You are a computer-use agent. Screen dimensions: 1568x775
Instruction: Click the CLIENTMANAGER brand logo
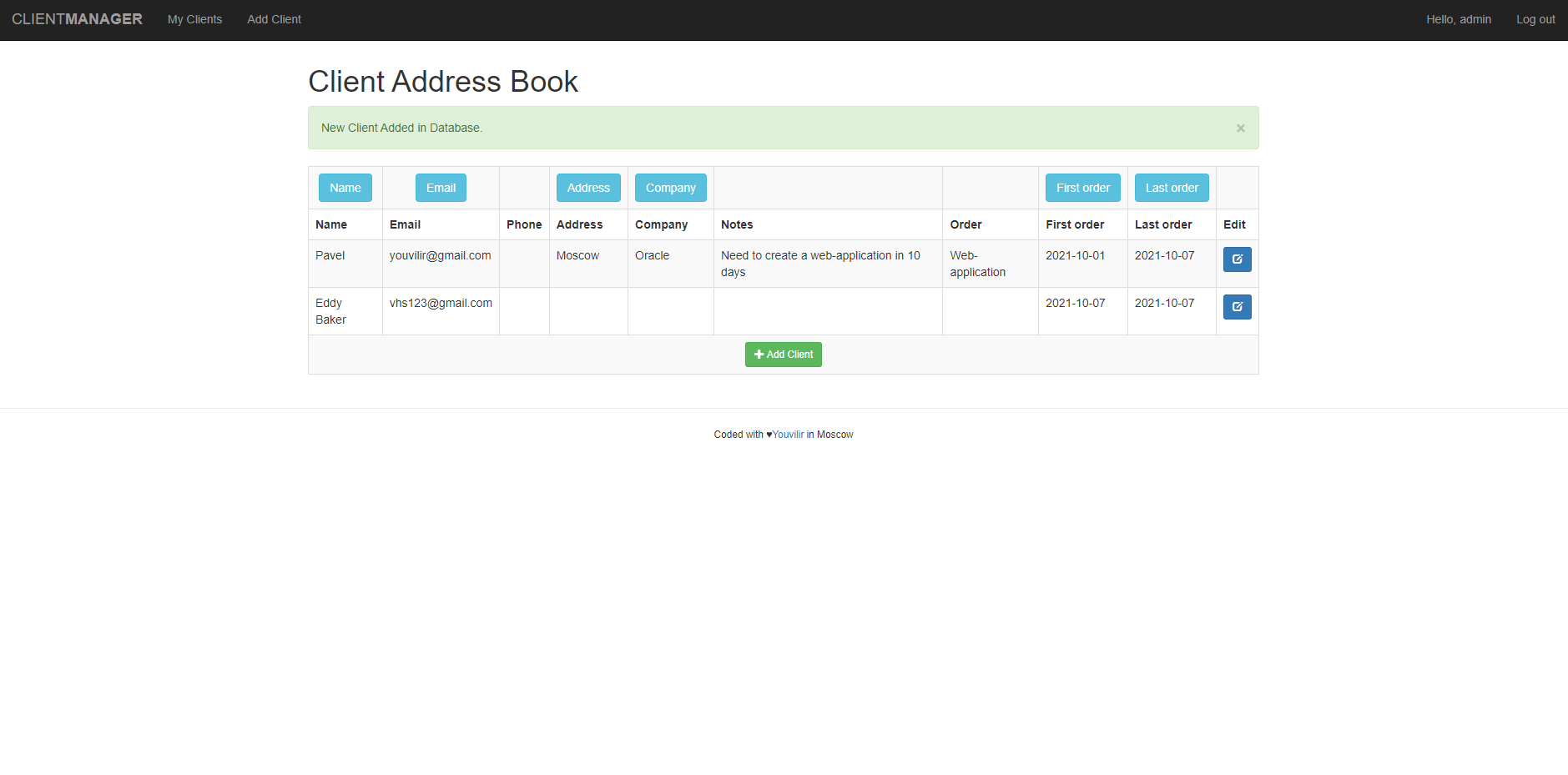coord(77,19)
